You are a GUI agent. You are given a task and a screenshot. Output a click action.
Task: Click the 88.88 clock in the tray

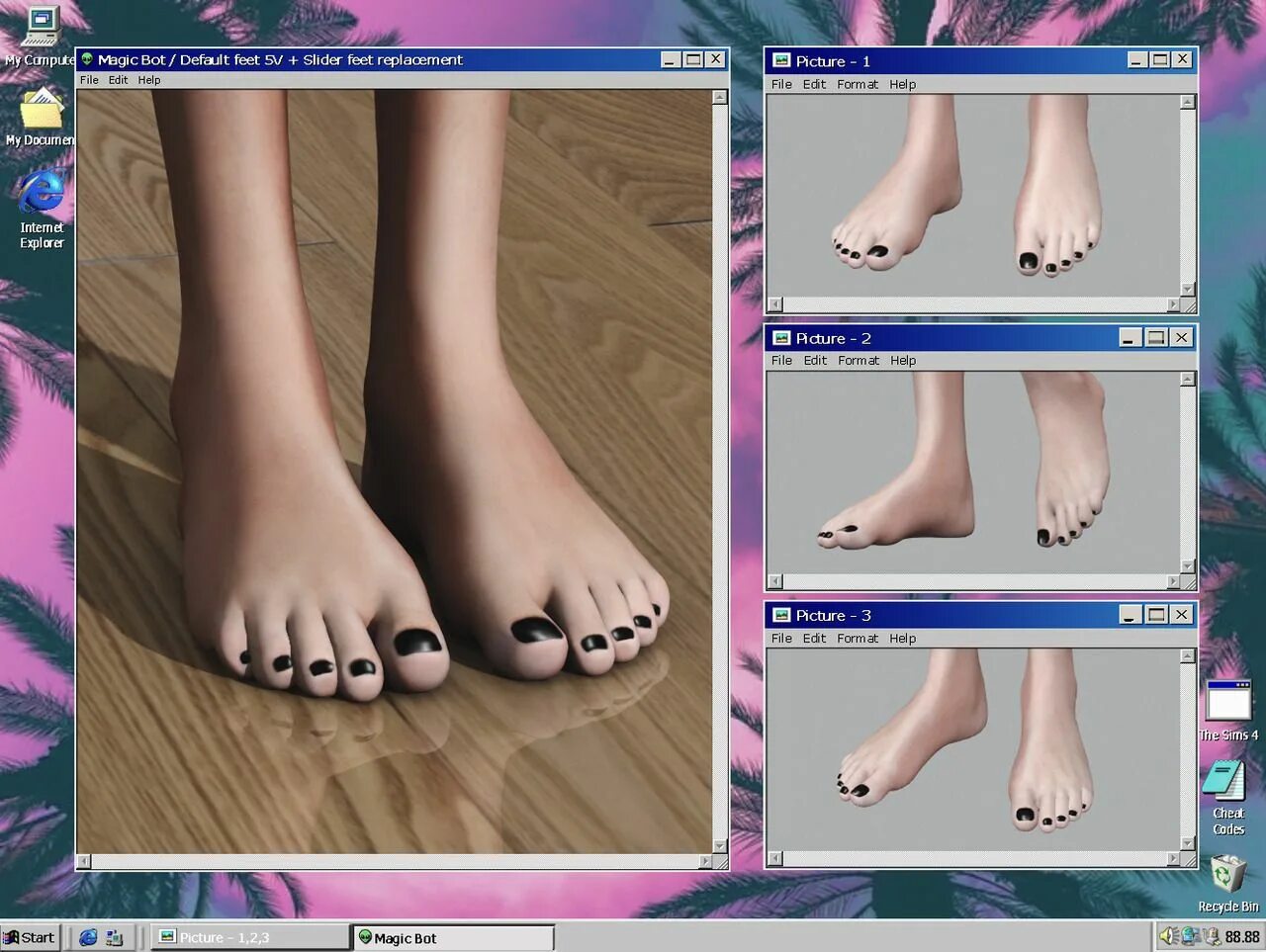pyautogui.click(x=1242, y=936)
